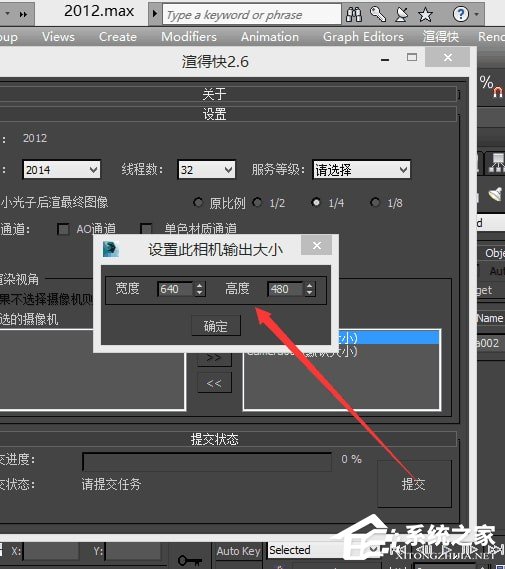Image resolution: width=505 pixels, height=569 pixels.
Task: Select the 1/2 ratio radio button
Action: click(x=257, y=202)
